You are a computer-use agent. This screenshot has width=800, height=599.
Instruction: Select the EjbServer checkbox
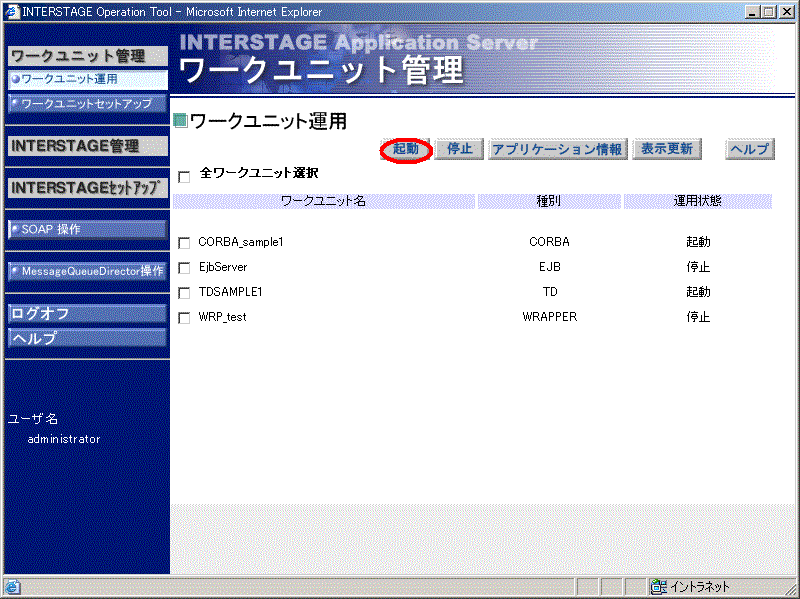tap(184, 268)
